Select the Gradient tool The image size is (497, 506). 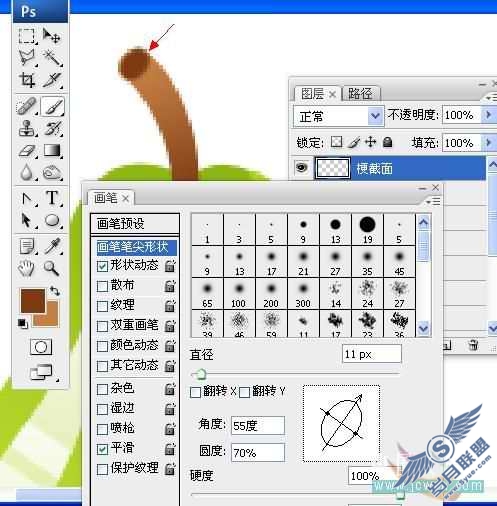pos(52,151)
